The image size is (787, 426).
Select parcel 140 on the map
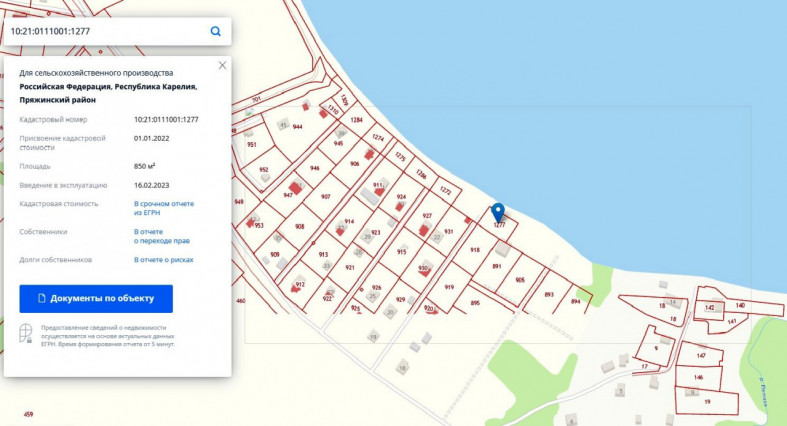[740, 304]
